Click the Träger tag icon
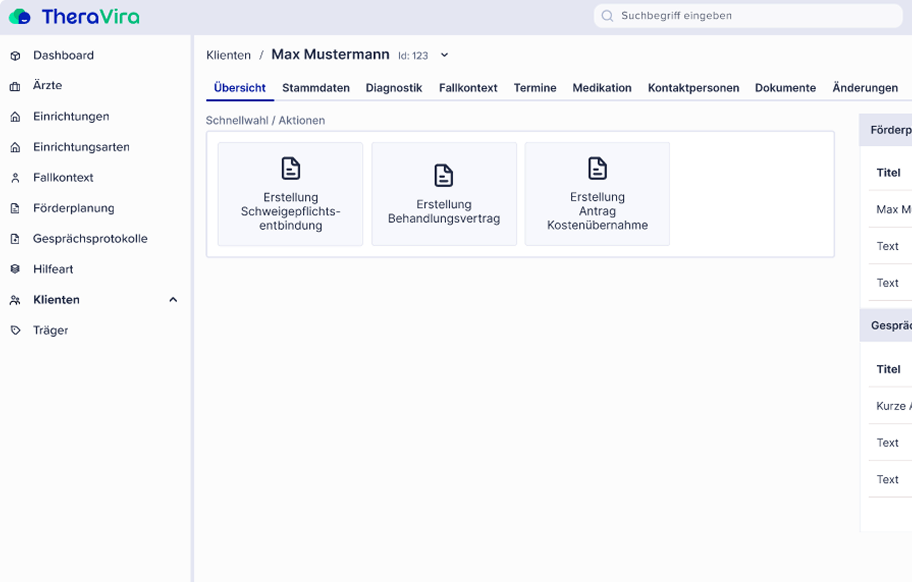This screenshot has height=582, width=912. coord(15,331)
